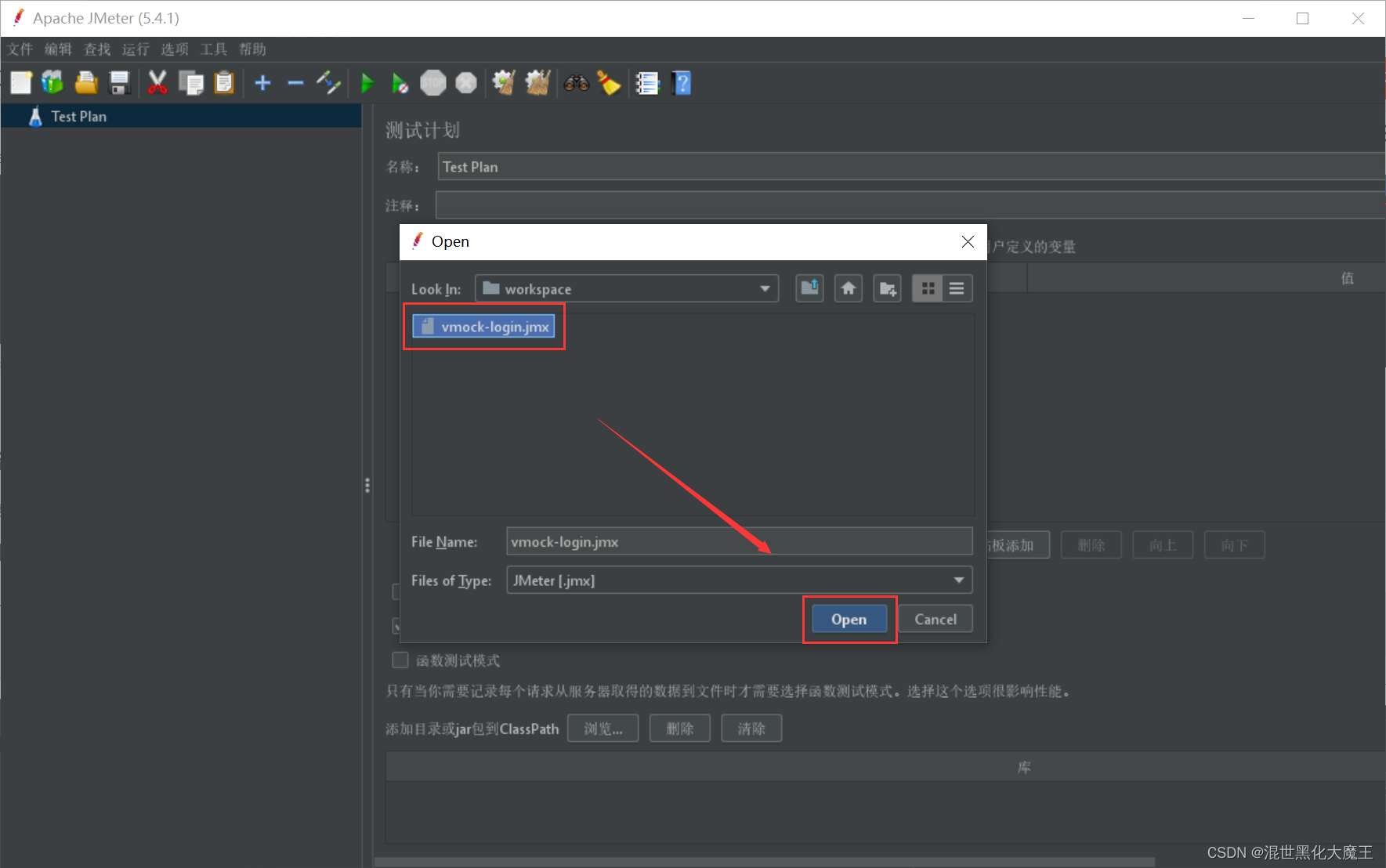Expand the Look In workspace dropdown
1386x868 pixels.
pyautogui.click(x=765, y=288)
